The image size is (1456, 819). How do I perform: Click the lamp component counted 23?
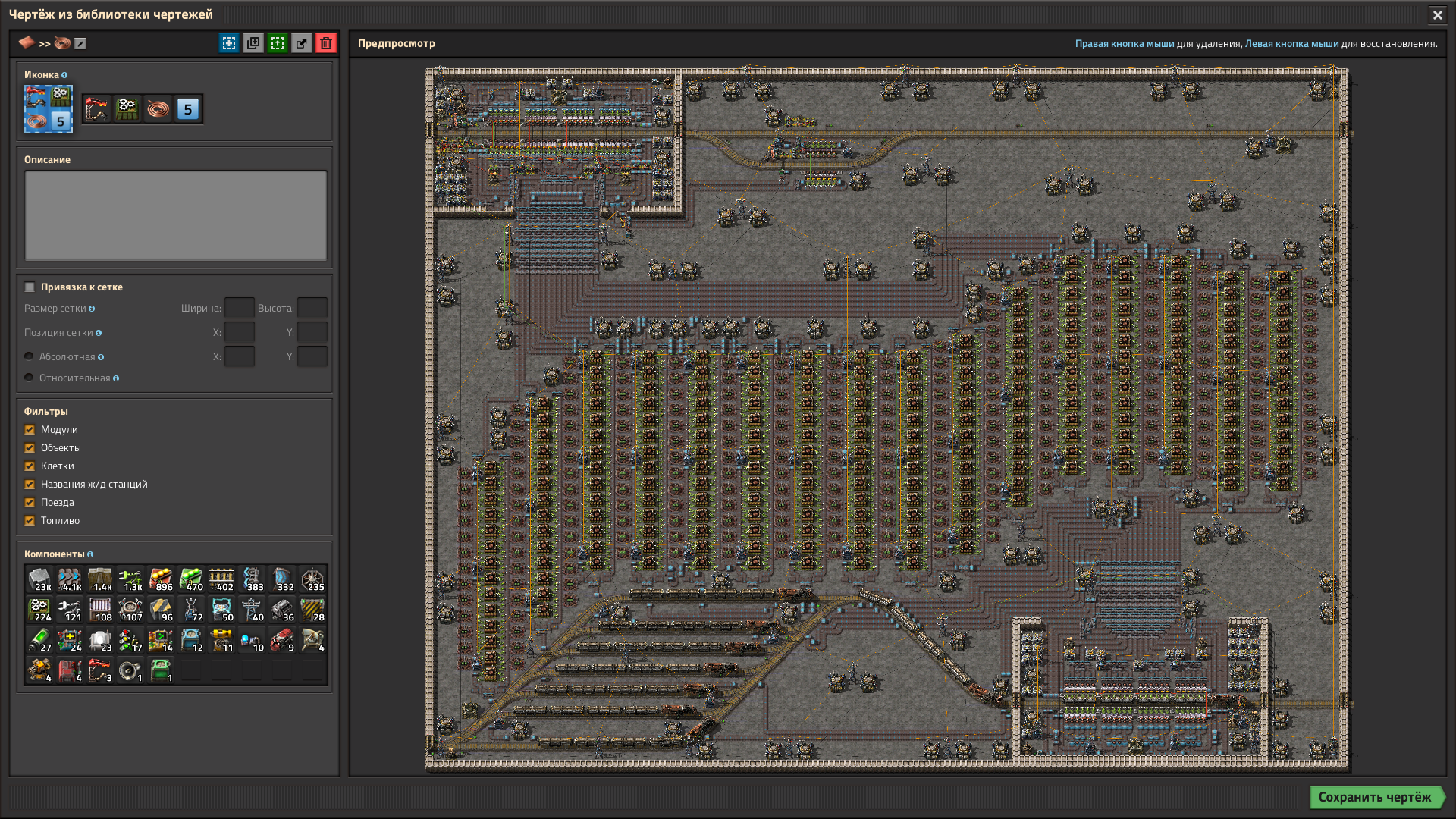(100, 640)
